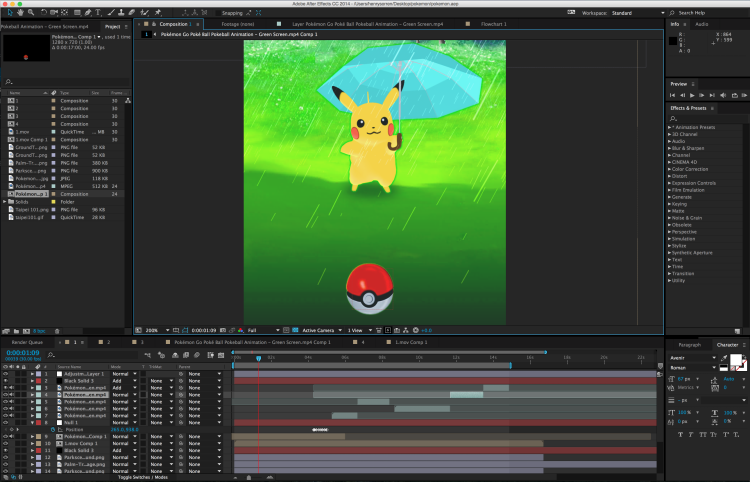Viewport: 750px width, 482px height.
Task: Select the Pen tool
Action: [88, 12]
